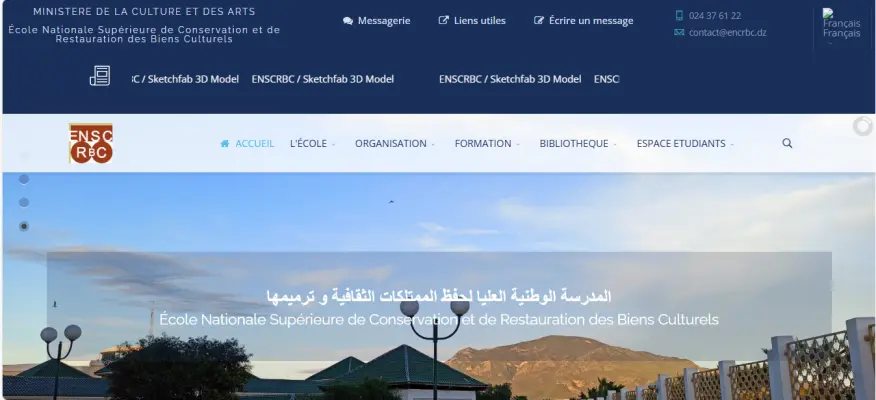Open the contact@encrbc.dz email link
This screenshot has width=876, height=400.
tap(727, 32)
